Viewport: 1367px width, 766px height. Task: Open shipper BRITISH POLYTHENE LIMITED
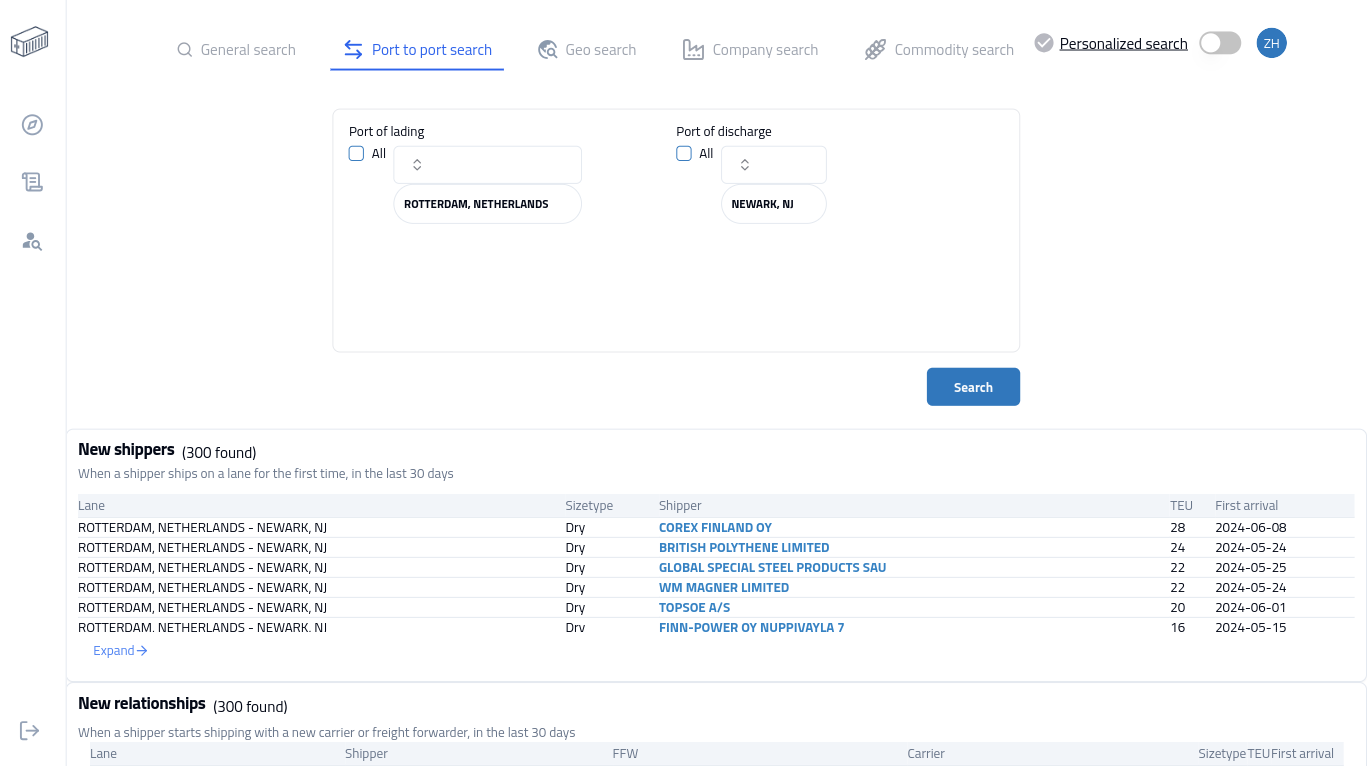click(744, 548)
